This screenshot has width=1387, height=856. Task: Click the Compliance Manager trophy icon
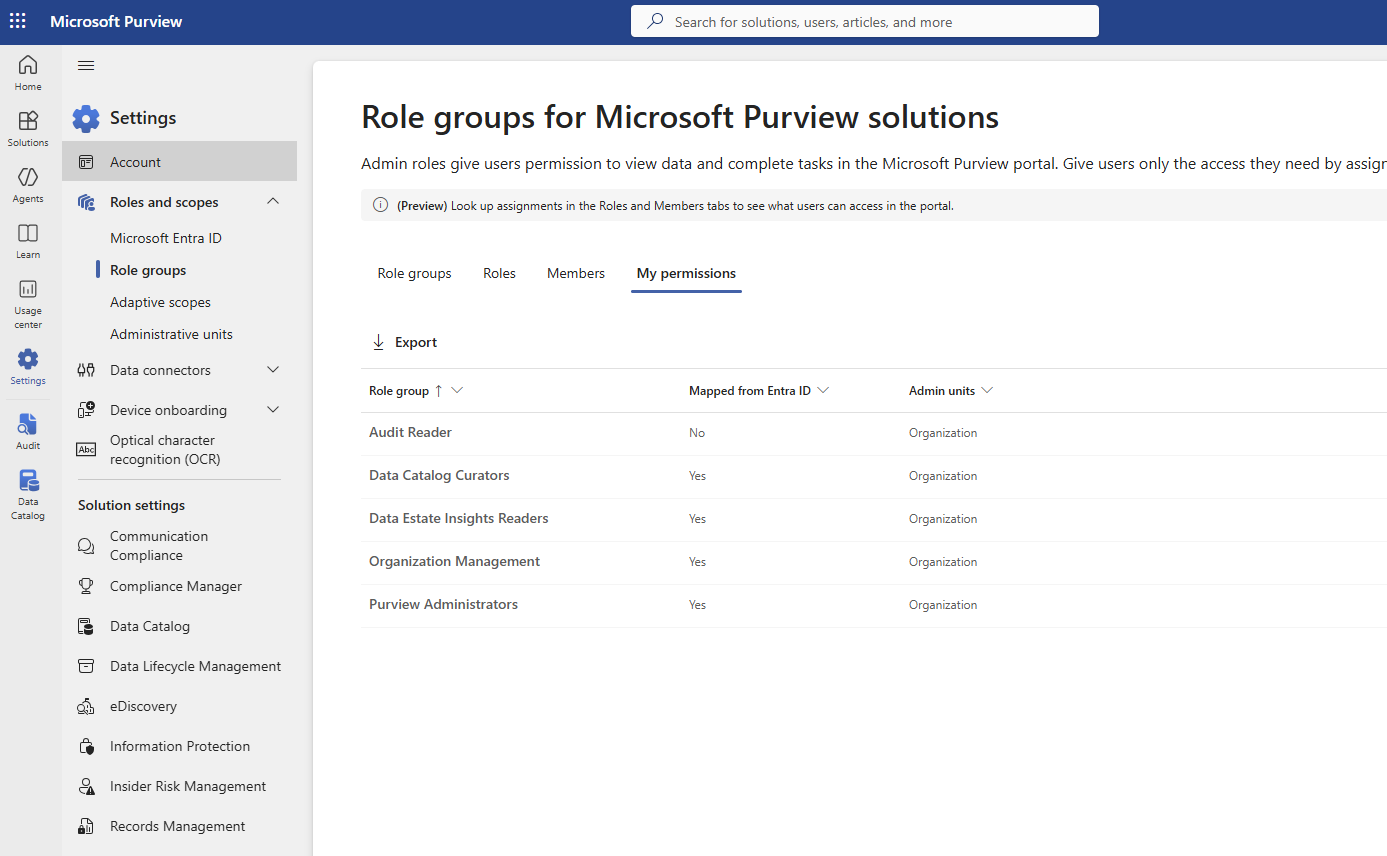tap(86, 586)
